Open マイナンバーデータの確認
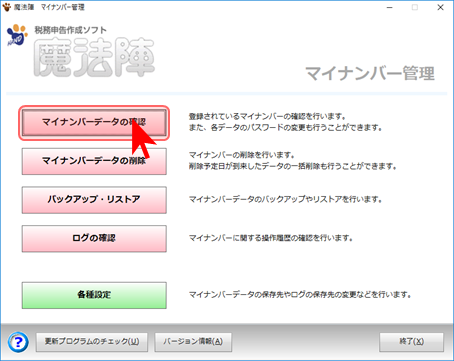The width and height of the screenshot is (454, 361). pos(94,123)
